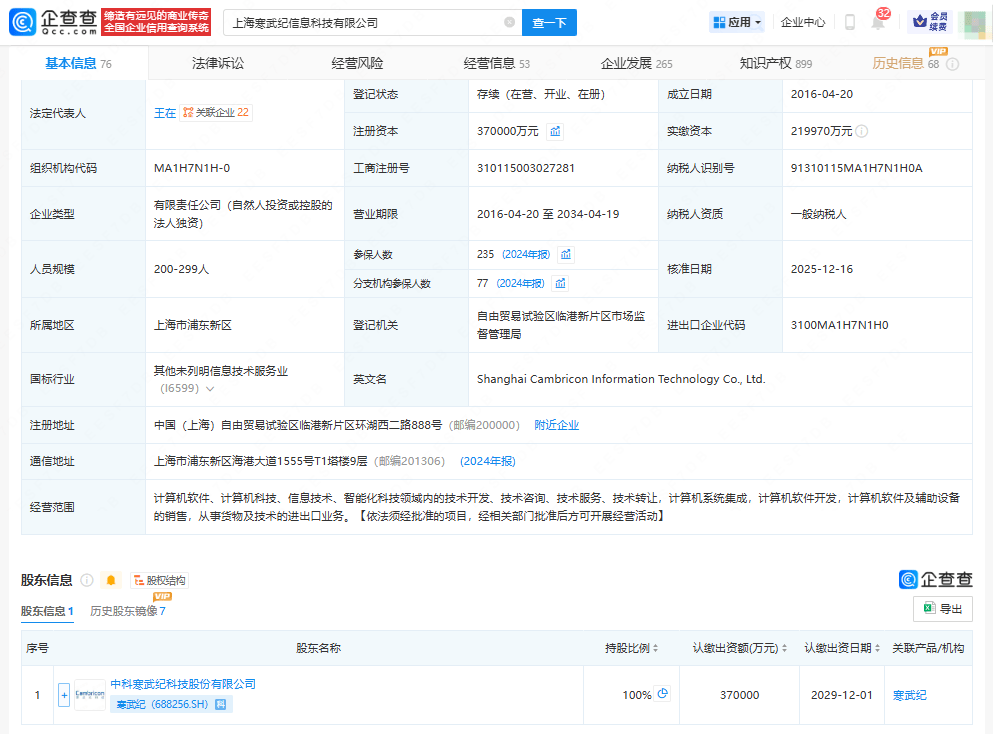This screenshot has height=734, width=993.
Task: Click the 查一下 search button
Action: pos(549,22)
